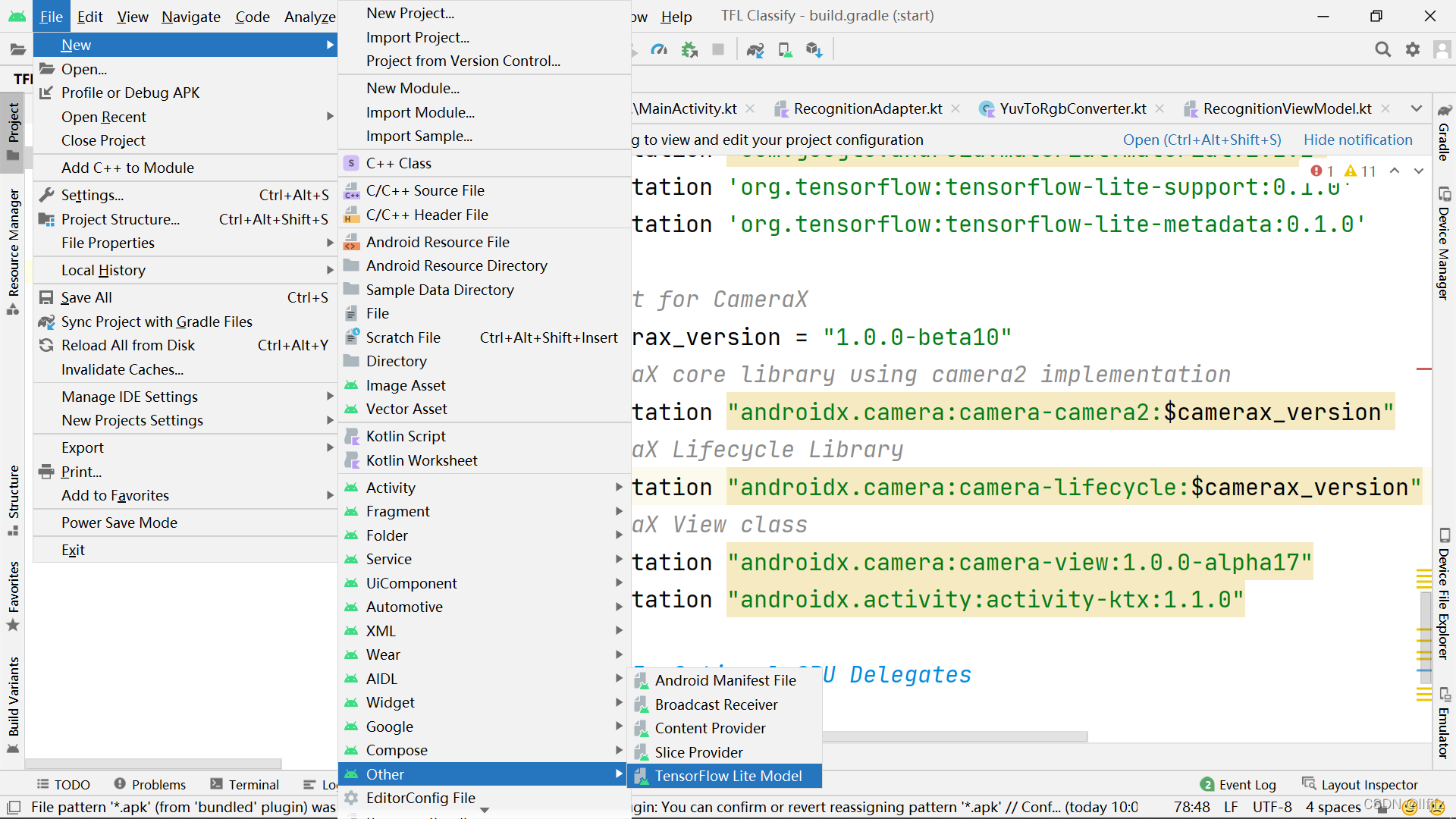Select TensorFlow Lite Model option

(727, 775)
